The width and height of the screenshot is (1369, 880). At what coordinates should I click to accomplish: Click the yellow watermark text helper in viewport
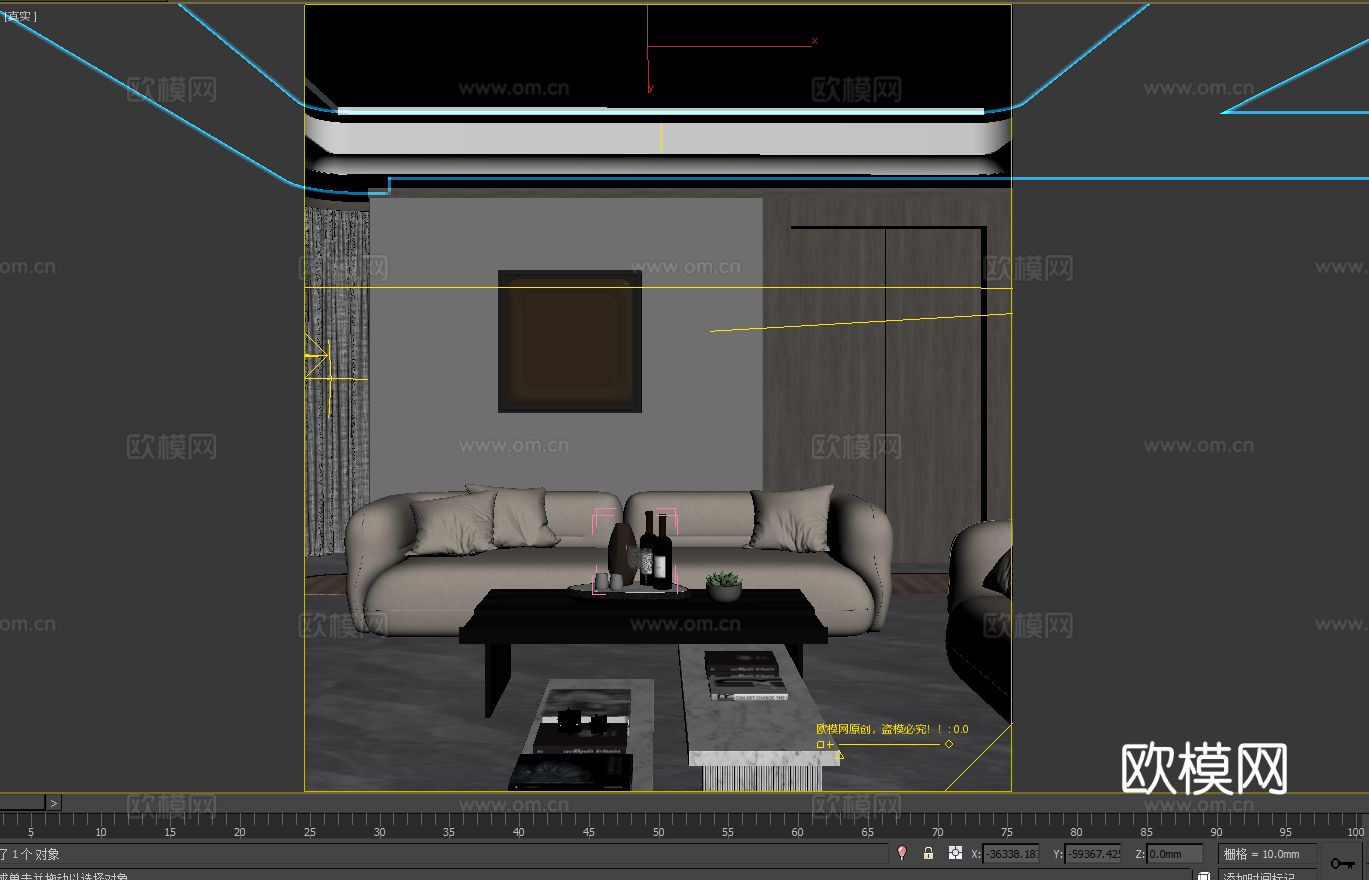click(x=891, y=730)
